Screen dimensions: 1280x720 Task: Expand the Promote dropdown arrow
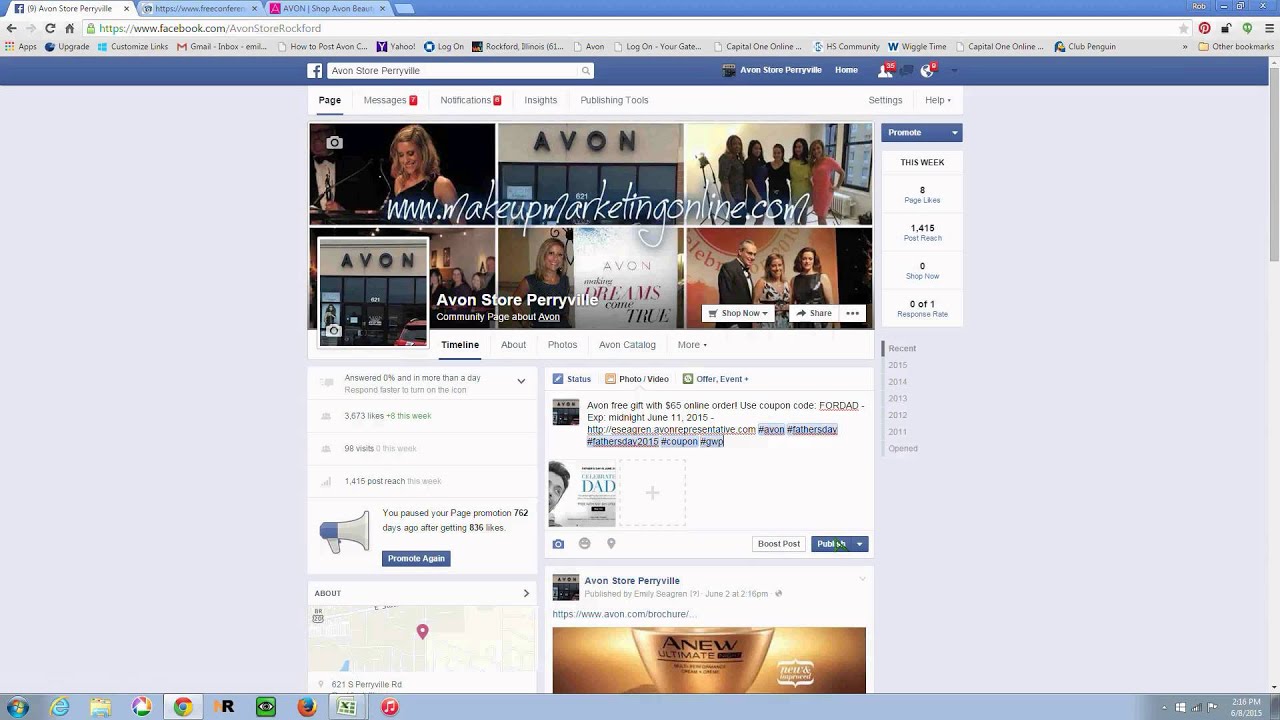point(954,132)
